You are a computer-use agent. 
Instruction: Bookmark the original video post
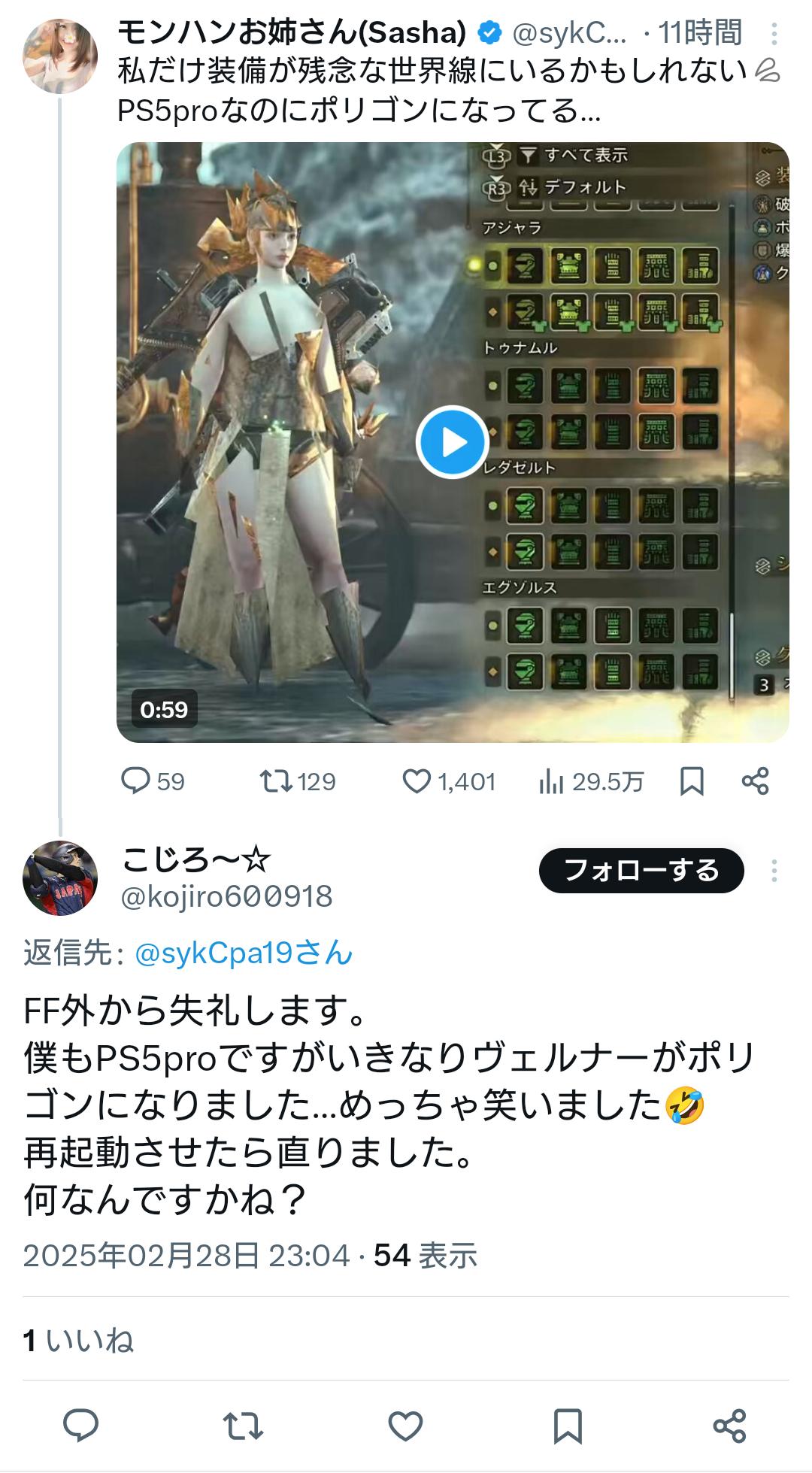[x=692, y=781]
